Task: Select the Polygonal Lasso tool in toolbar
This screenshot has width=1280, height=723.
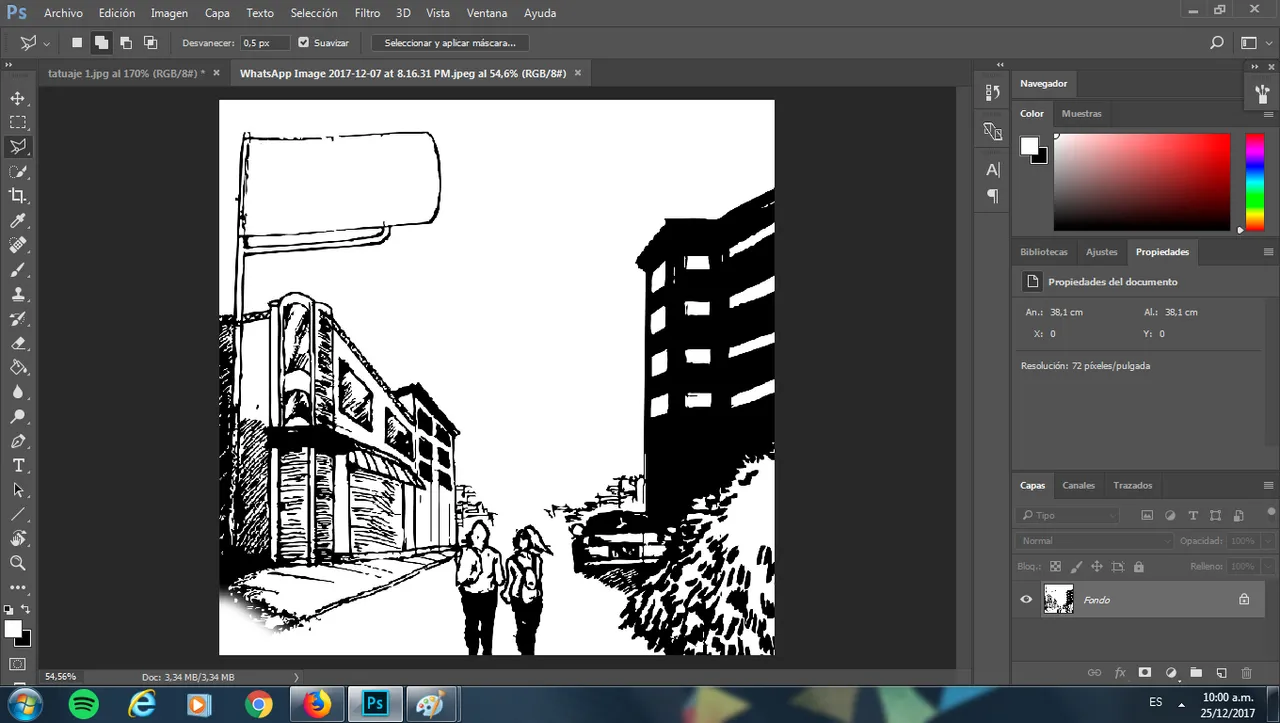Action: pos(18,147)
